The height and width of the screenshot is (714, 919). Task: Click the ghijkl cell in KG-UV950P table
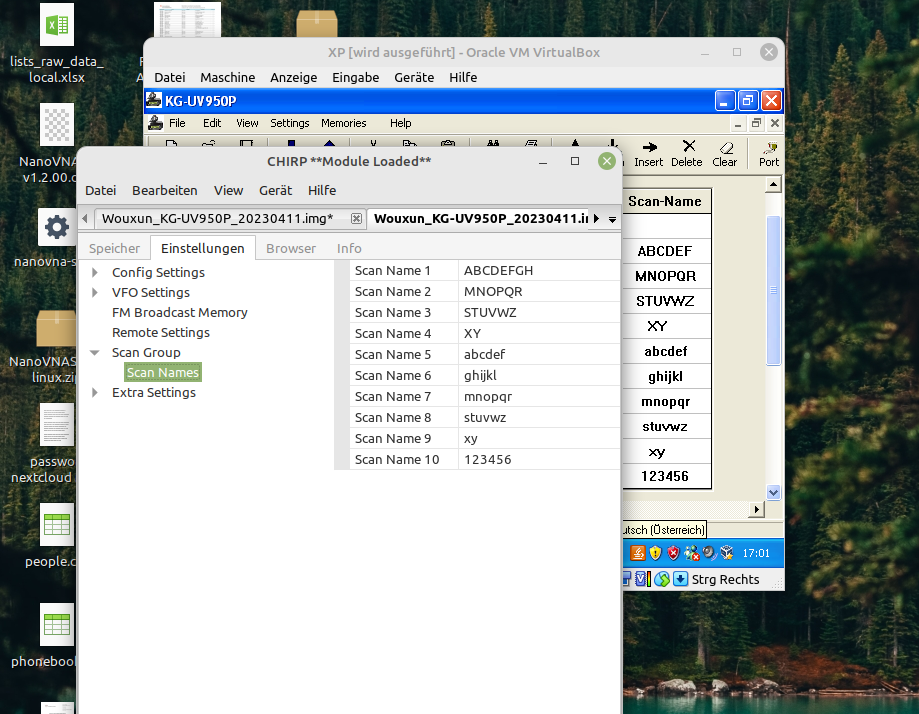pyautogui.click(x=666, y=376)
